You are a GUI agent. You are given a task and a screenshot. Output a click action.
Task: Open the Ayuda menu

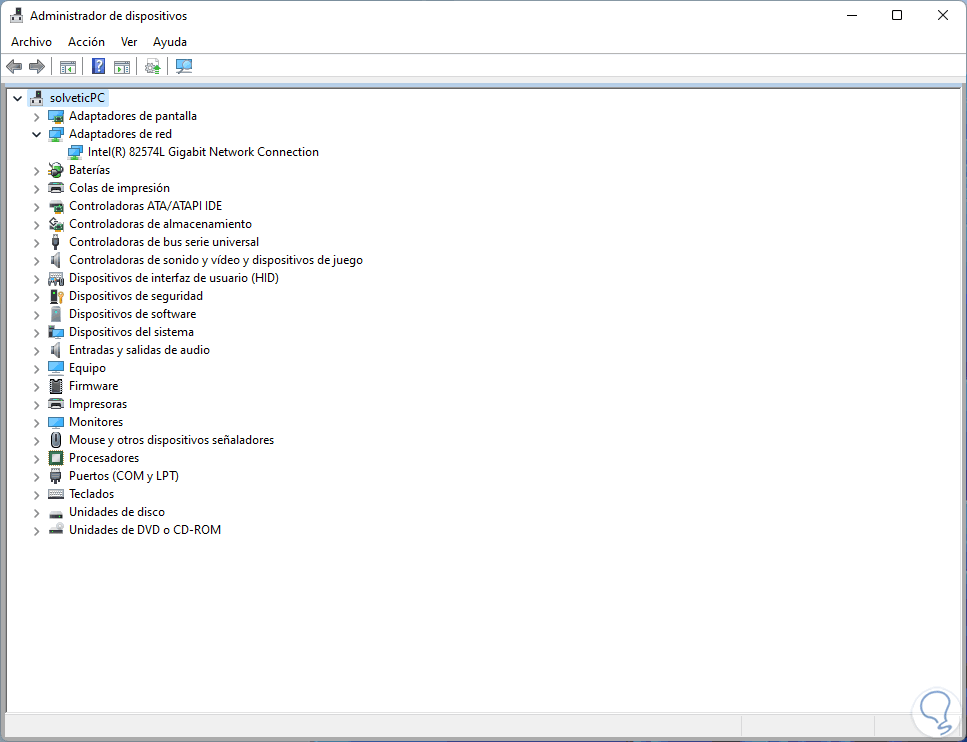[170, 42]
